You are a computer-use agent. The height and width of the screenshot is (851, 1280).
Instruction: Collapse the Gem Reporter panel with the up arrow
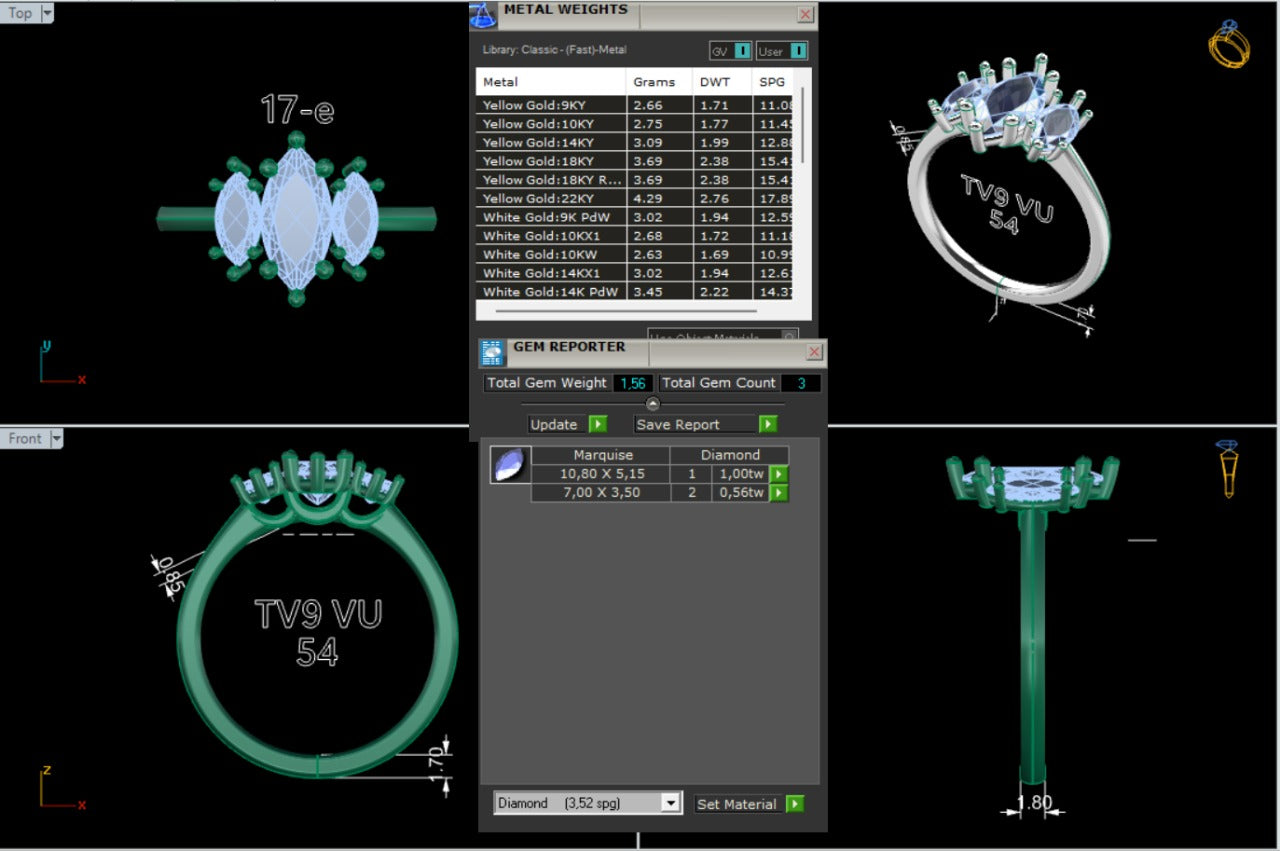(x=652, y=404)
